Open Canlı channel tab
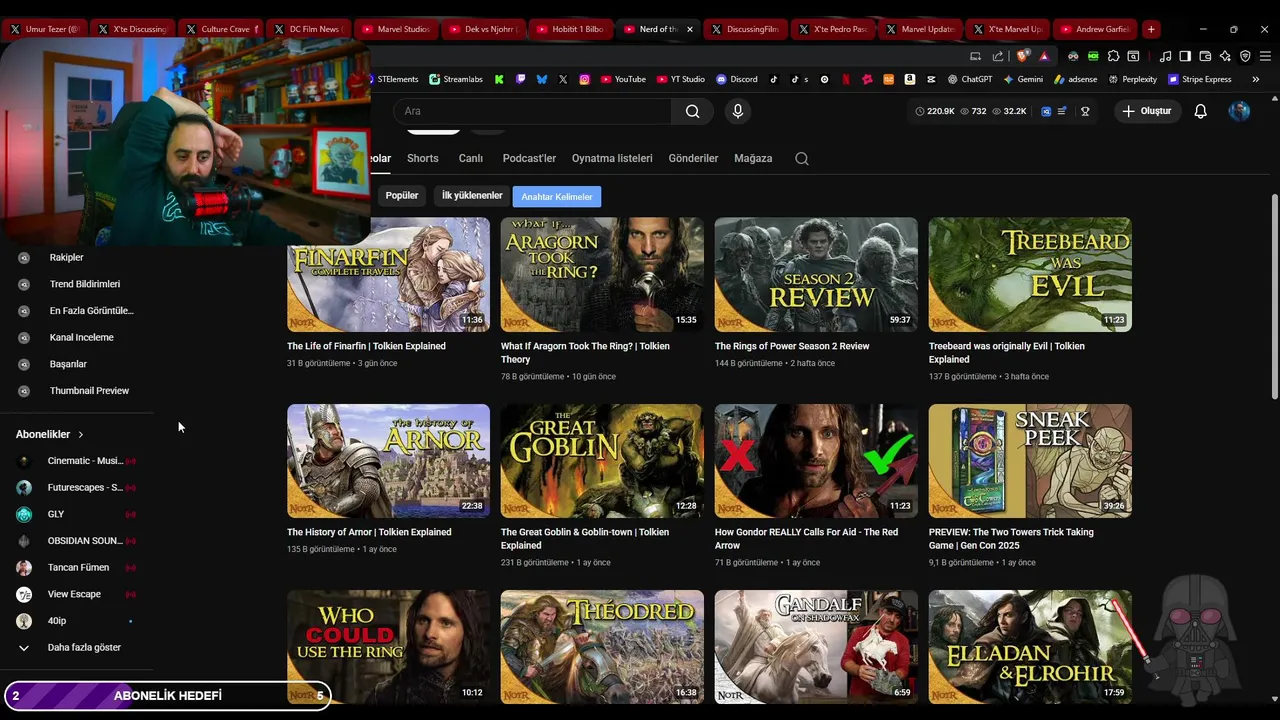This screenshot has width=1280, height=720. pyautogui.click(x=470, y=158)
